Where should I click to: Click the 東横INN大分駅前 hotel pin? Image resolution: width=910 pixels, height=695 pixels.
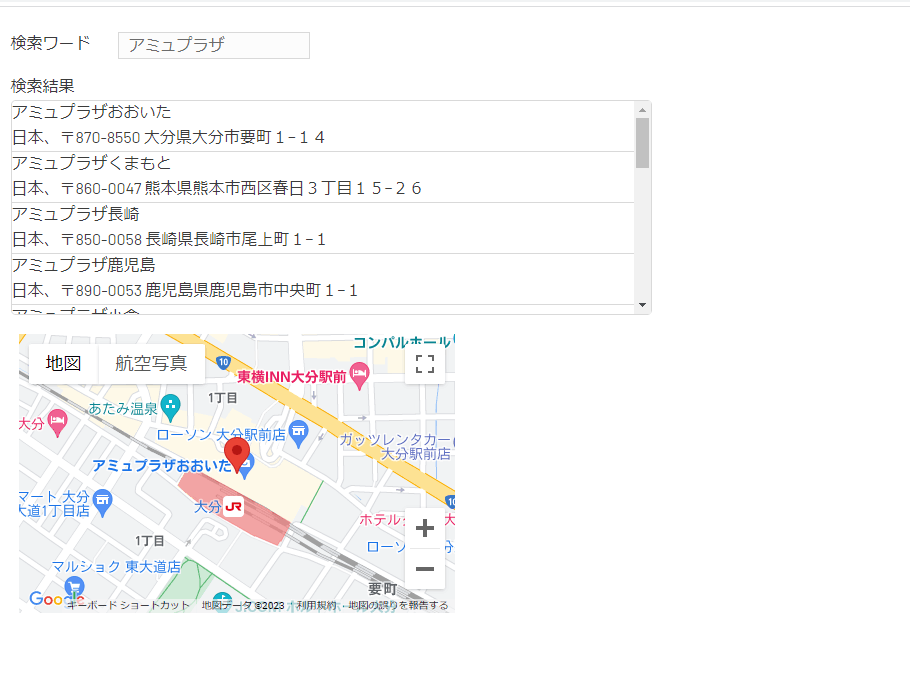click(x=359, y=375)
